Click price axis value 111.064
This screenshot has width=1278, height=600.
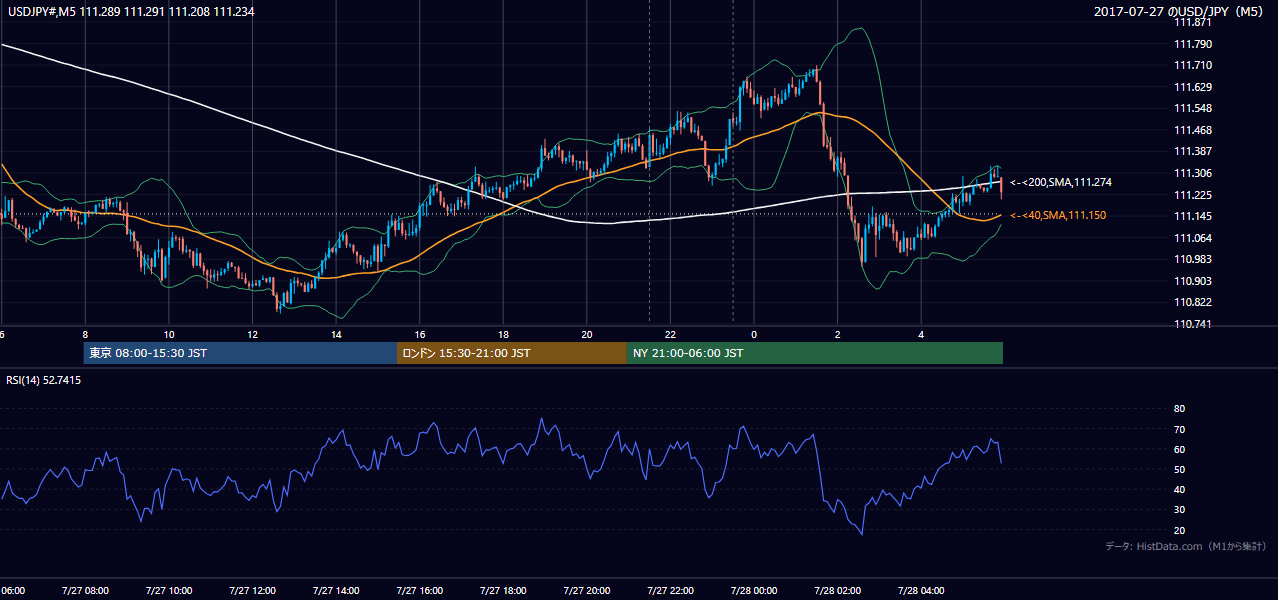click(x=1193, y=238)
